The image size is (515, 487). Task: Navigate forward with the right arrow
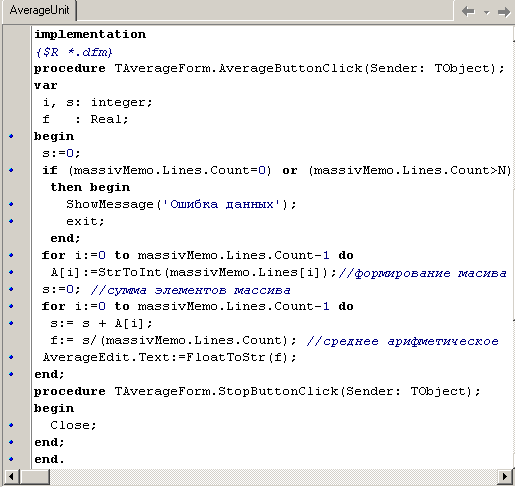click(504, 12)
